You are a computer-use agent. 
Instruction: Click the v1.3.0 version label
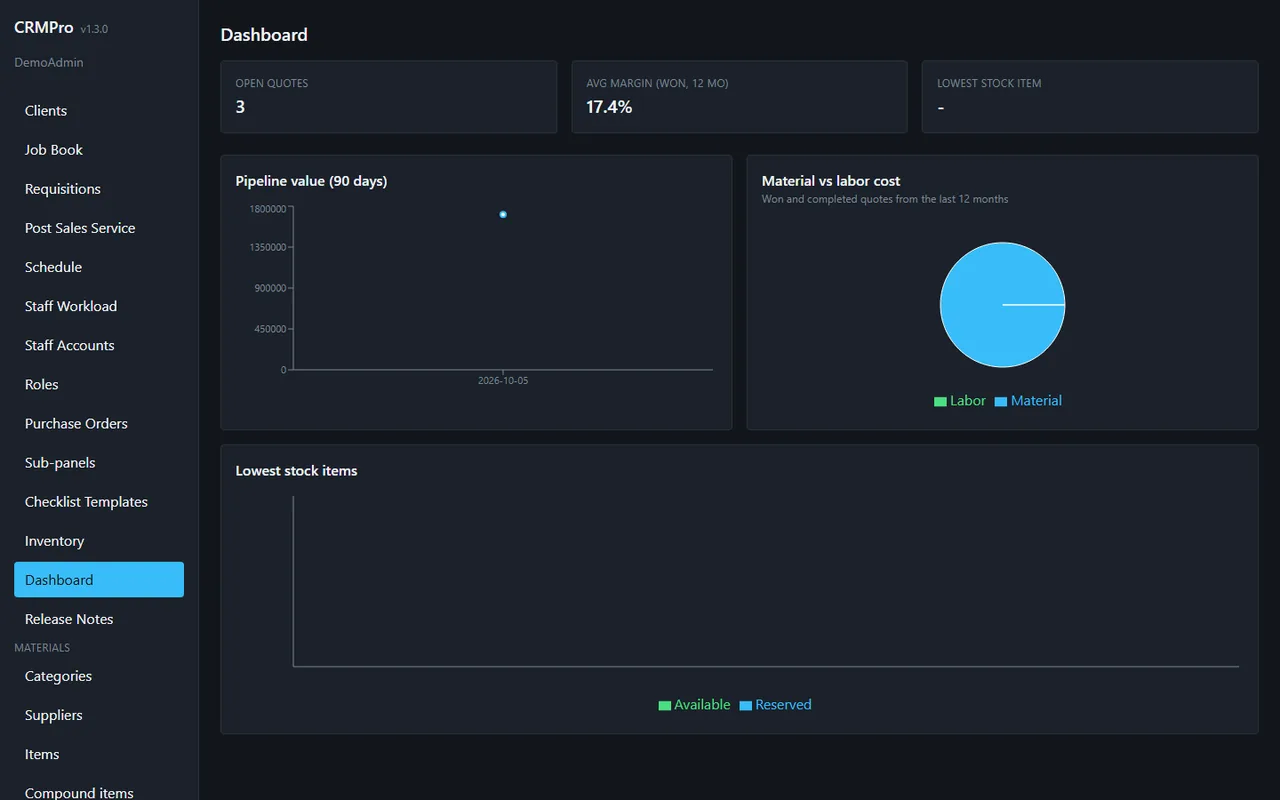click(94, 29)
